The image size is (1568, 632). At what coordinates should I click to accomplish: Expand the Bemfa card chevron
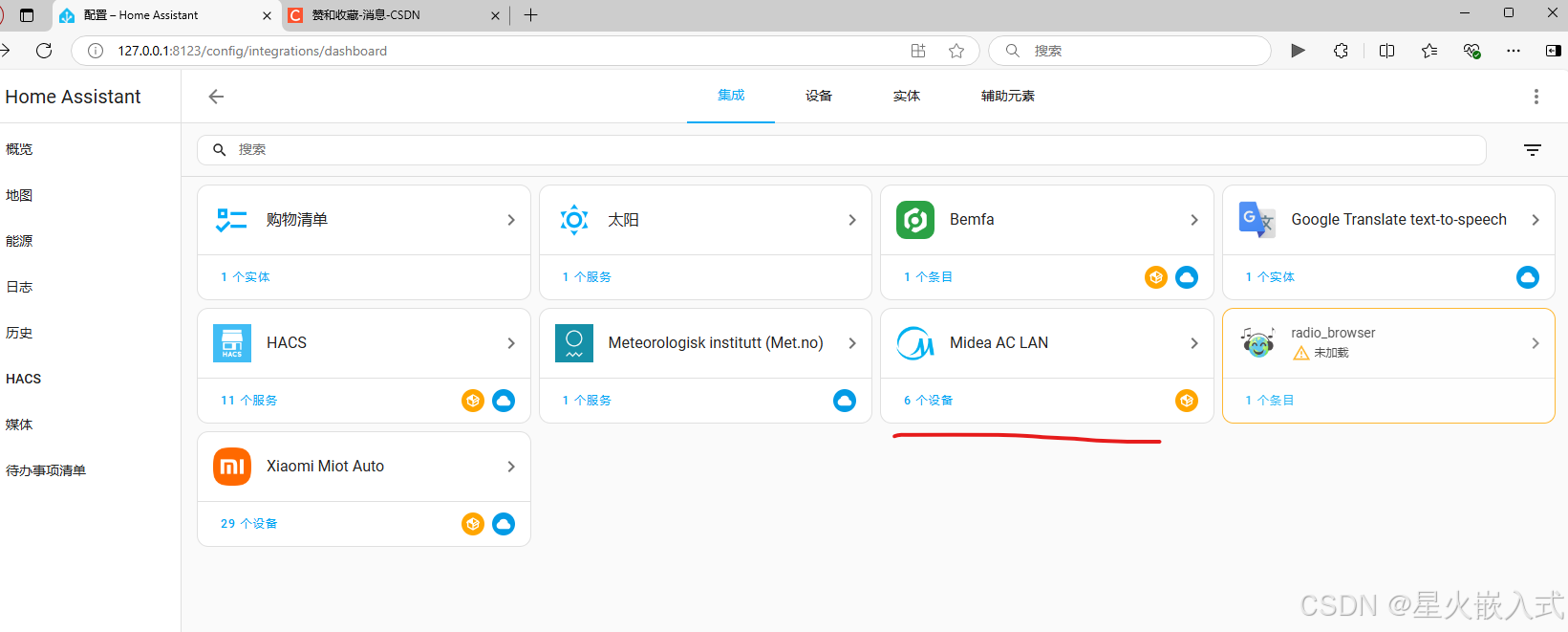[x=1194, y=220]
